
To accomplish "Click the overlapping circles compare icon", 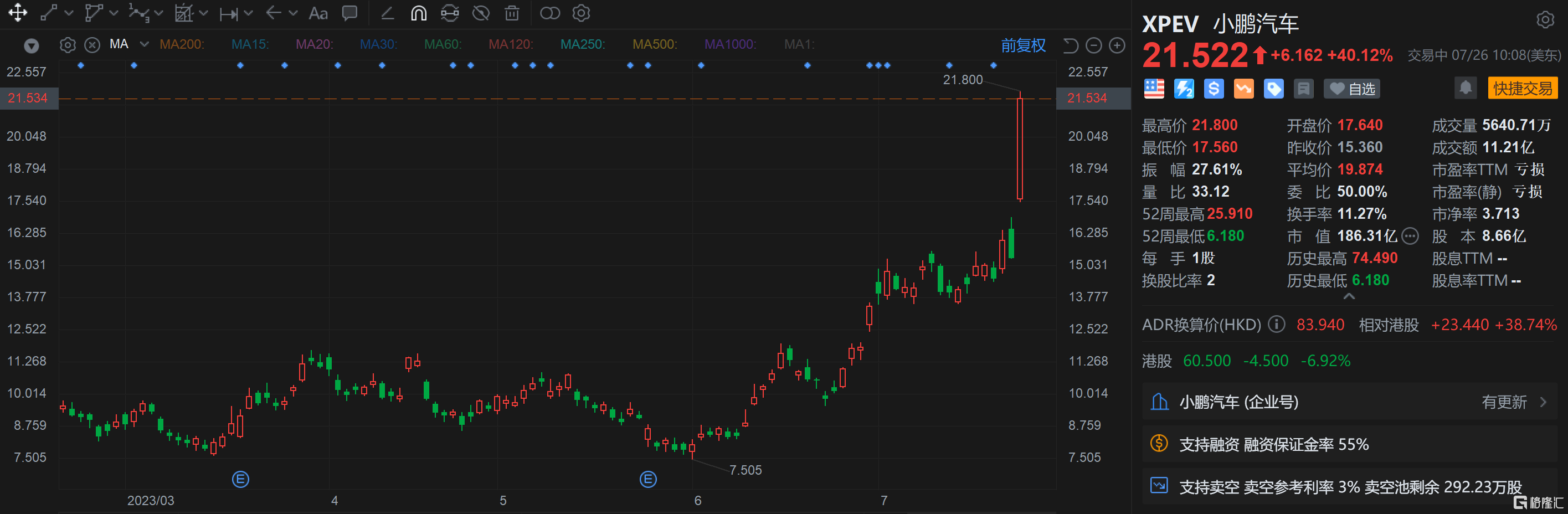I will point(549,13).
